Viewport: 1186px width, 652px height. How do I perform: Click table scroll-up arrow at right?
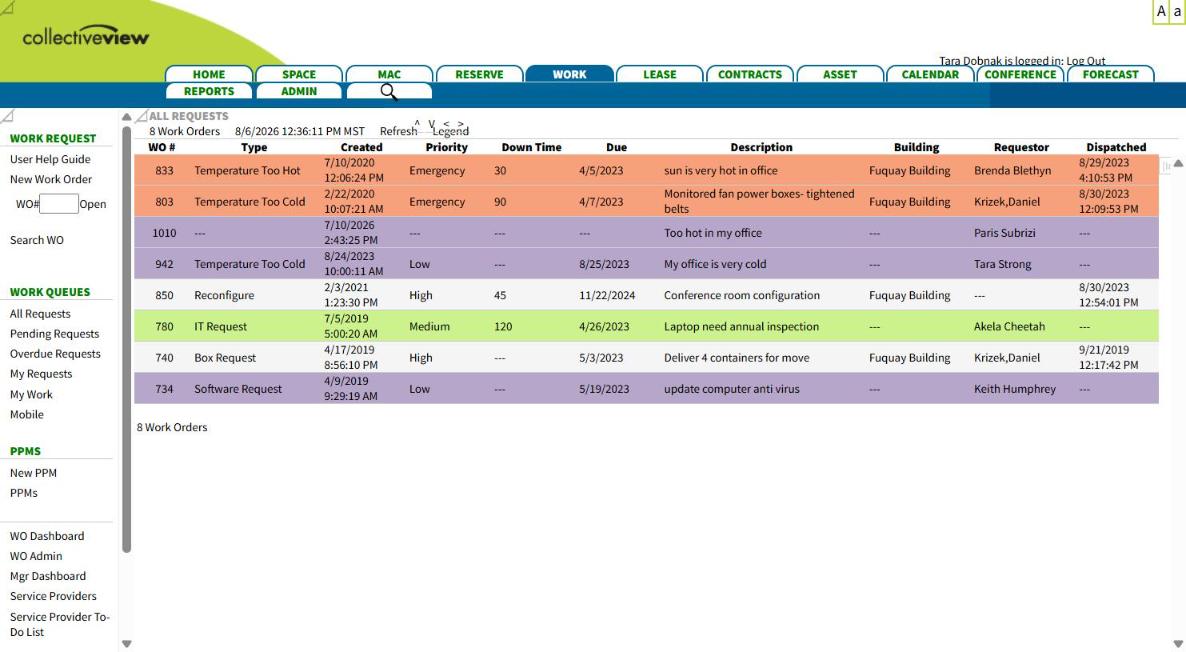click(x=1178, y=163)
